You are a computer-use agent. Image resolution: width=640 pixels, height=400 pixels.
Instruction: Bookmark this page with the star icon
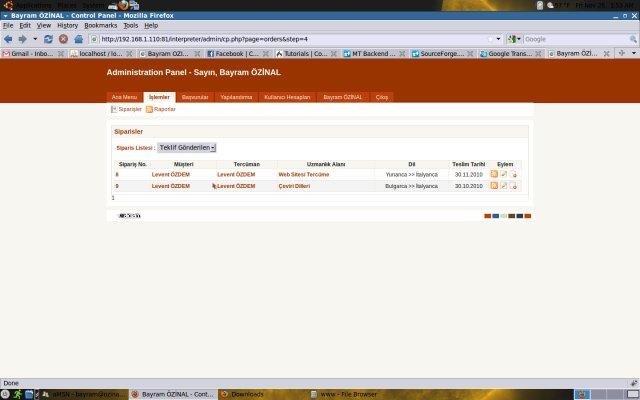pyautogui.click(x=490, y=39)
